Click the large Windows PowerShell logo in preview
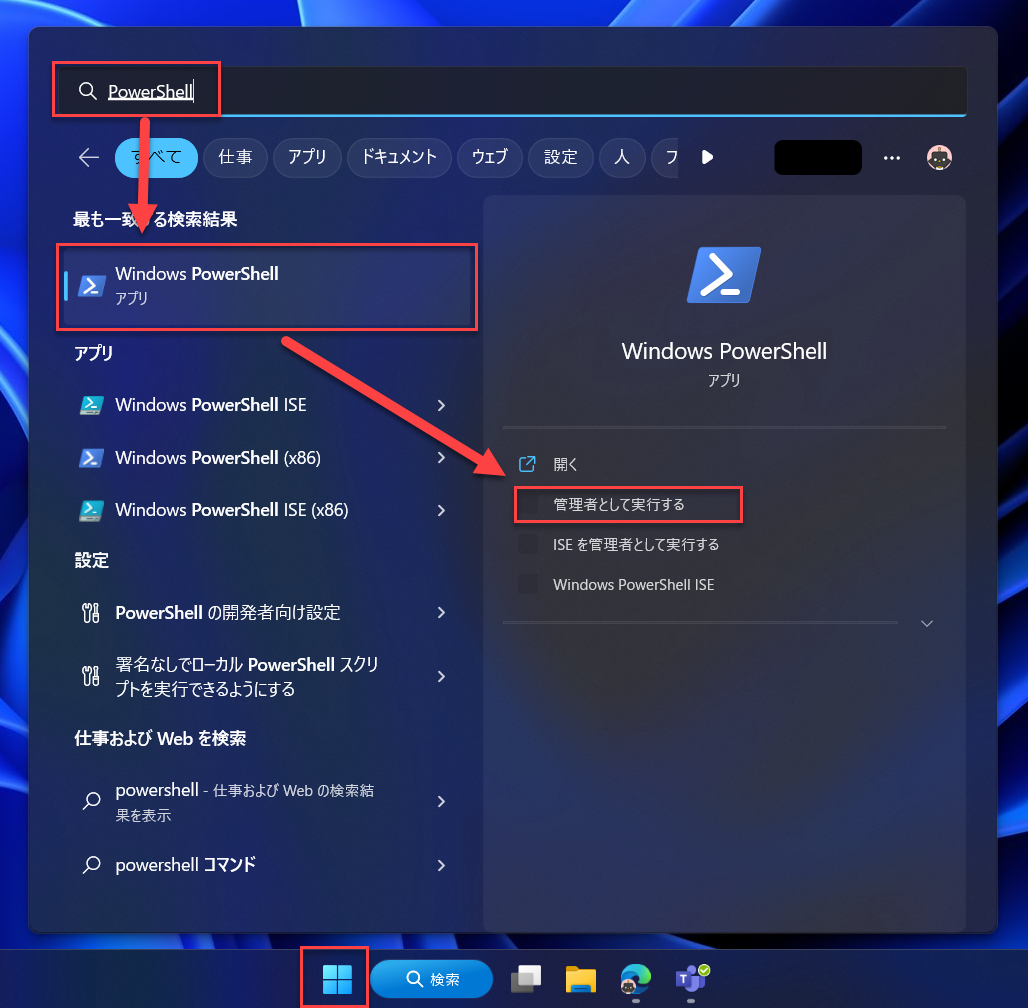 [724, 275]
